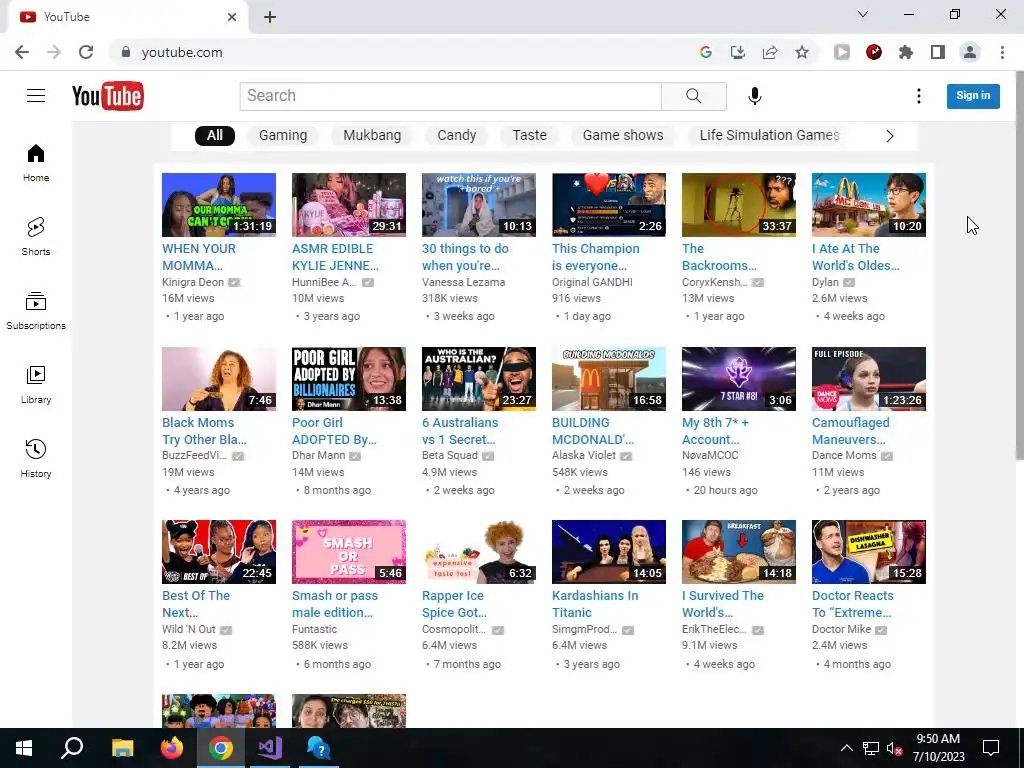Select the Candy filter chip
The width and height of the screenshot is (1024, 768).
456,135
